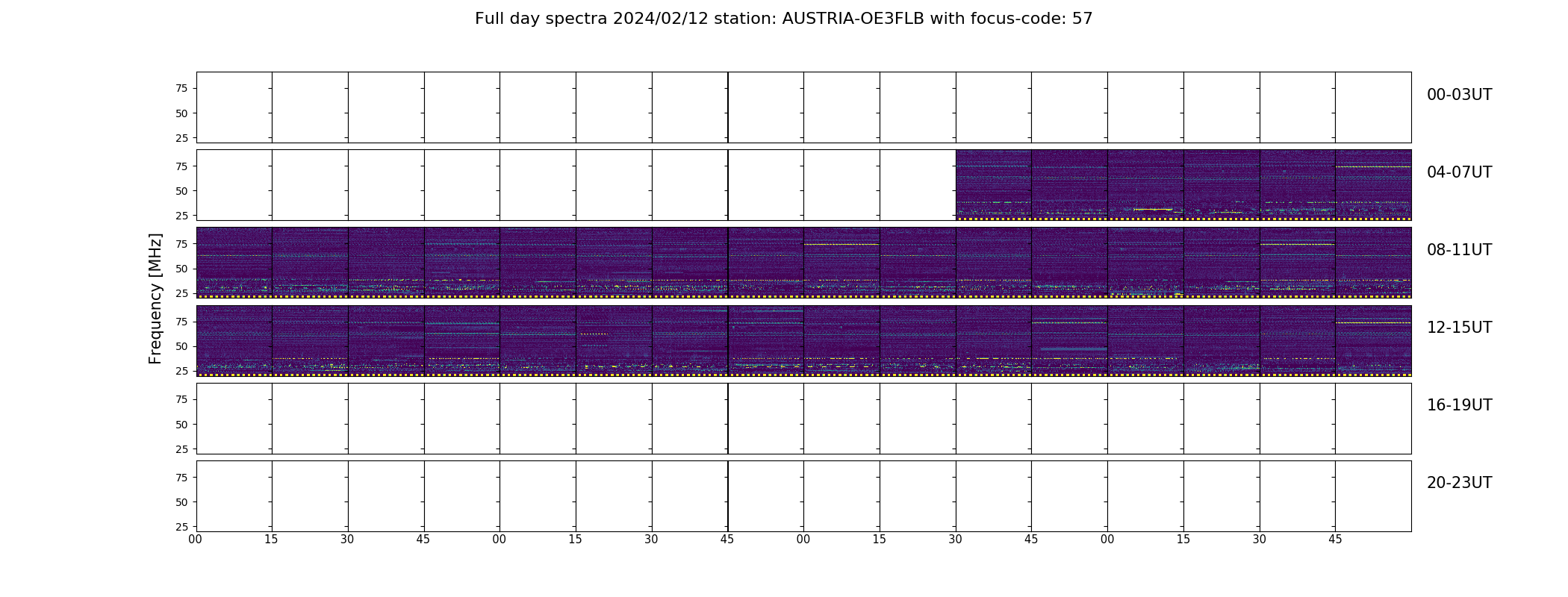Click the 75 tick on the top row y-axis
1568x597 pixels.
pyautogui.click(x=181, y=88)
